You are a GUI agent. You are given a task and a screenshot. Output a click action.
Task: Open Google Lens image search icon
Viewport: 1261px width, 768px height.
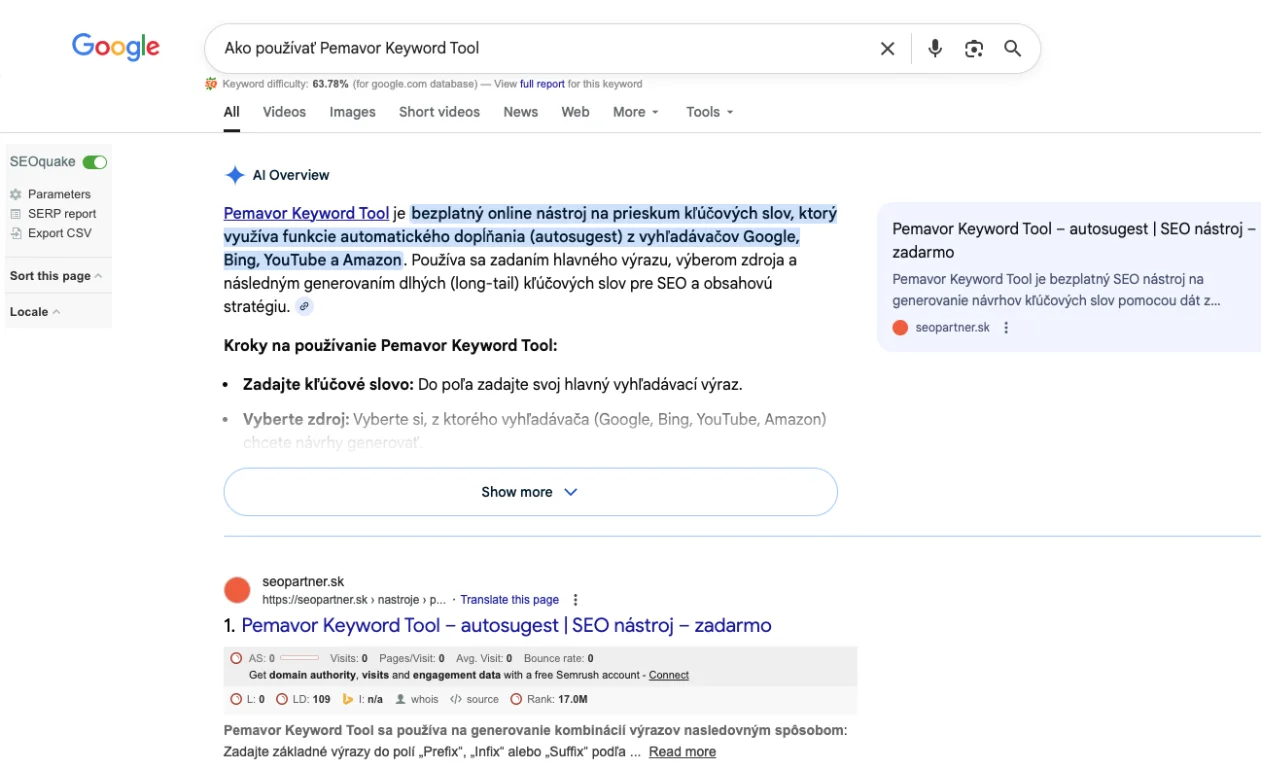974,49
